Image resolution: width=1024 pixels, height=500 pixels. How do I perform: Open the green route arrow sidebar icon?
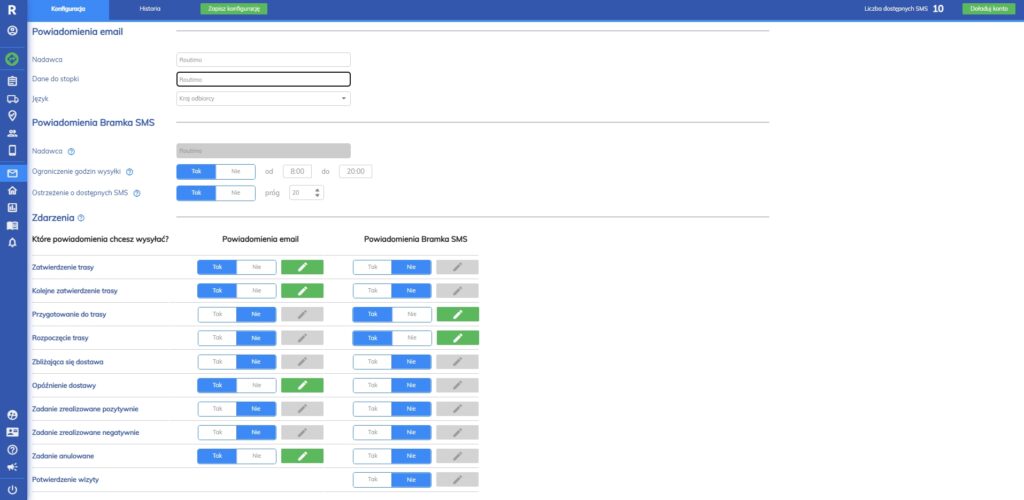(12, 59)
